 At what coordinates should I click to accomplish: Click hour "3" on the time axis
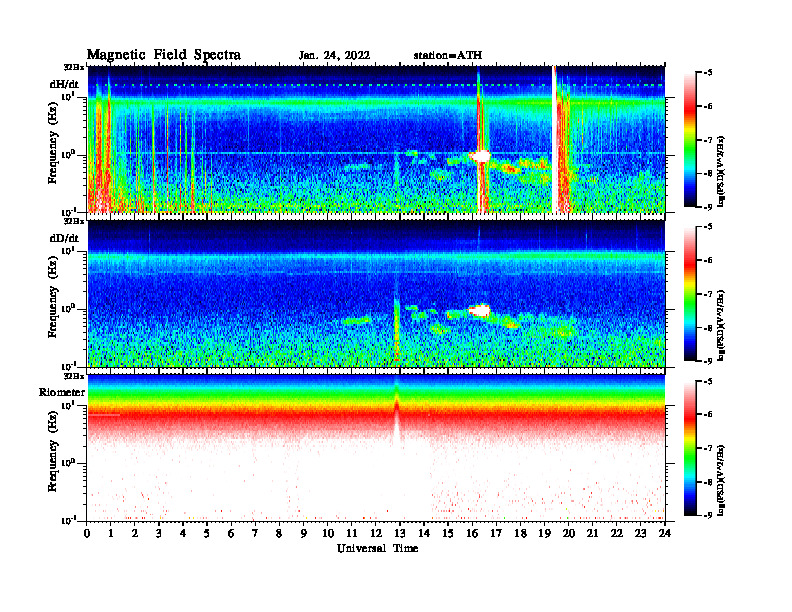(159, 533)
